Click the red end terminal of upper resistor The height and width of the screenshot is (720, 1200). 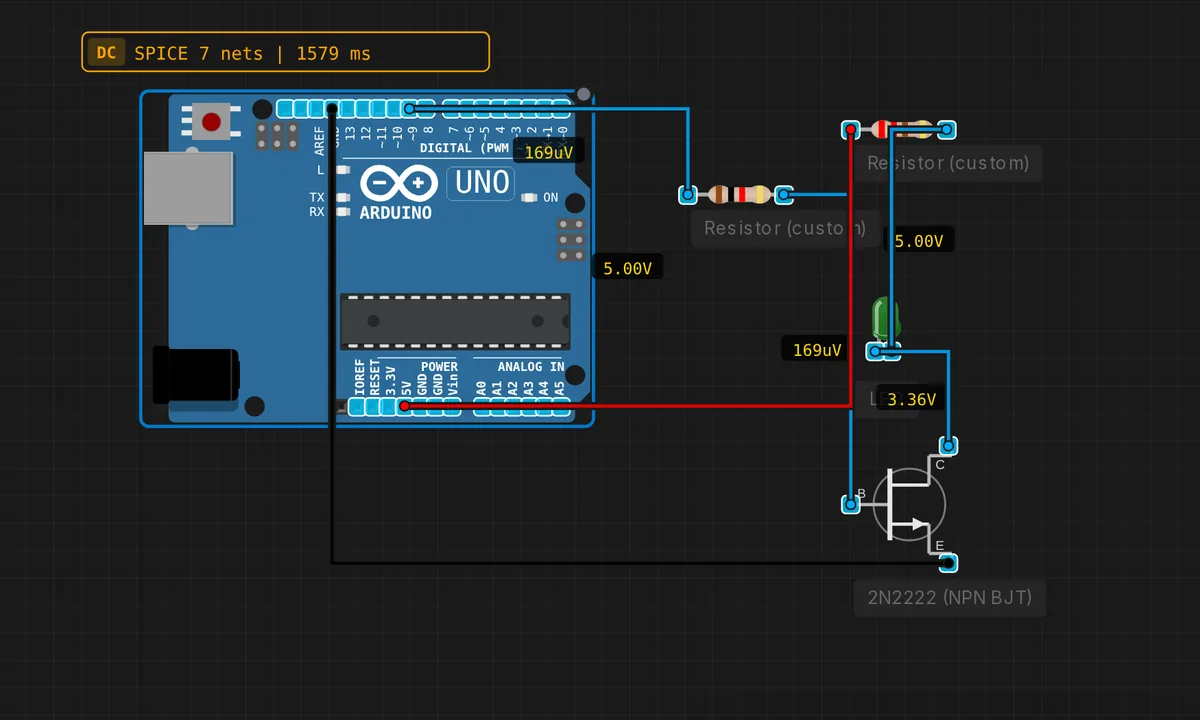850,129
